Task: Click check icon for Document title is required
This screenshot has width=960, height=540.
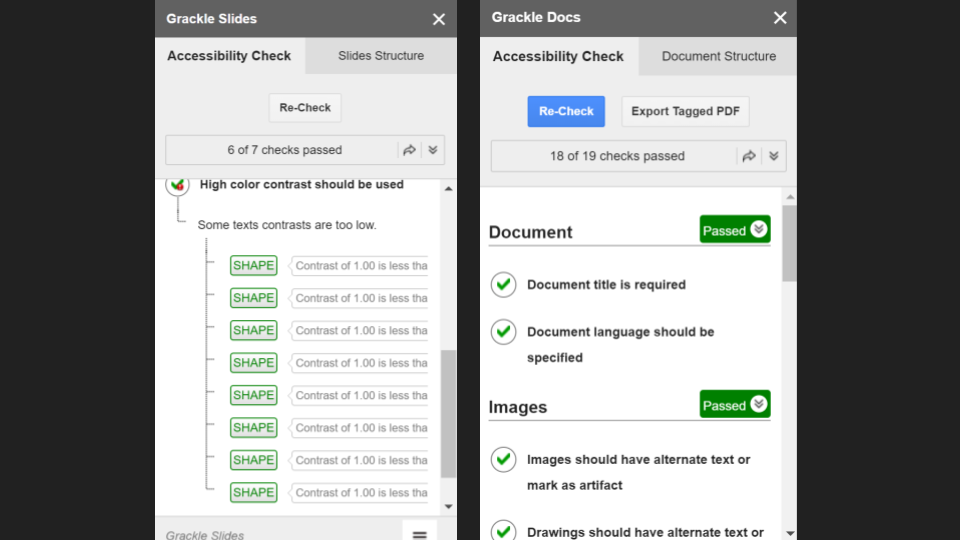Action: pos(503,285)
